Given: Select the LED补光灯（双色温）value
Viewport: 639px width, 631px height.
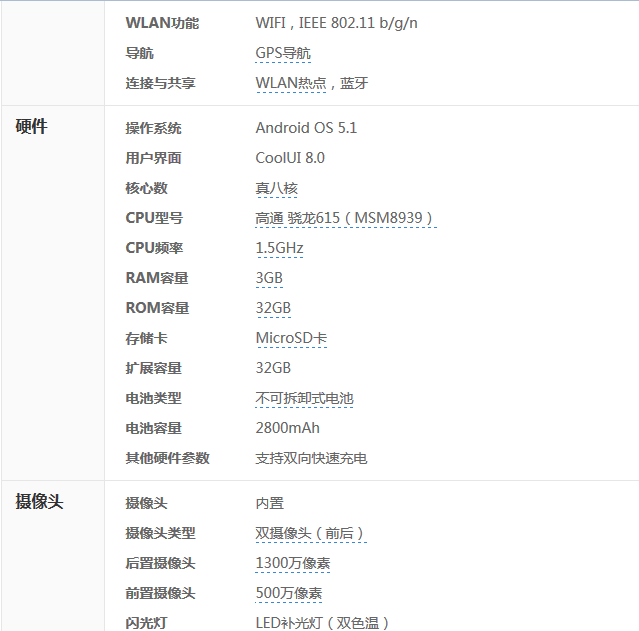Looking at the screenshot, I should tap(322, 623).
